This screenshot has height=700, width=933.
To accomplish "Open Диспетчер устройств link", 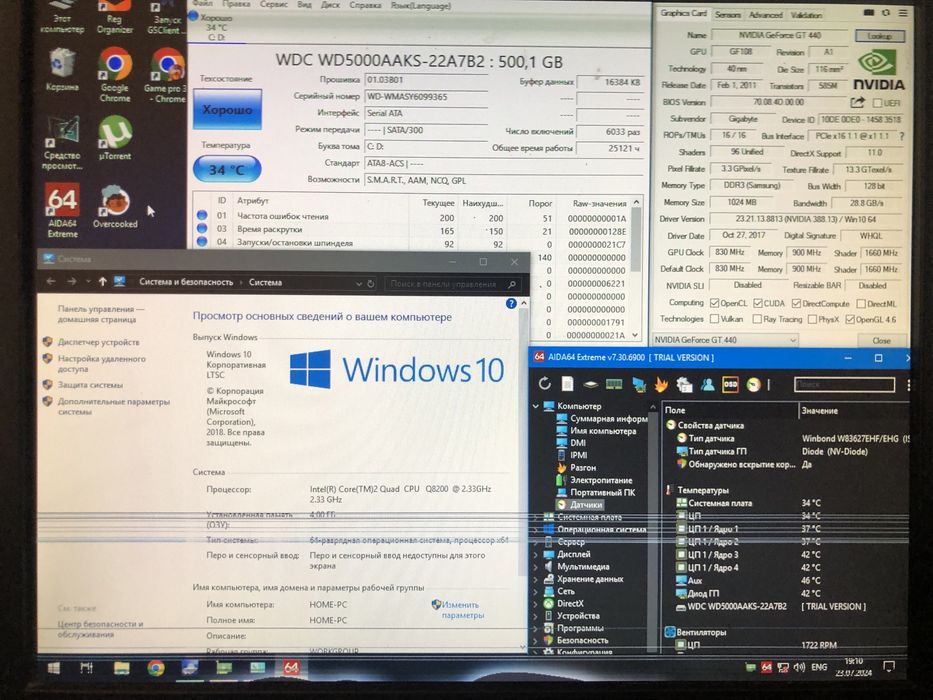I will click(99, 342).
